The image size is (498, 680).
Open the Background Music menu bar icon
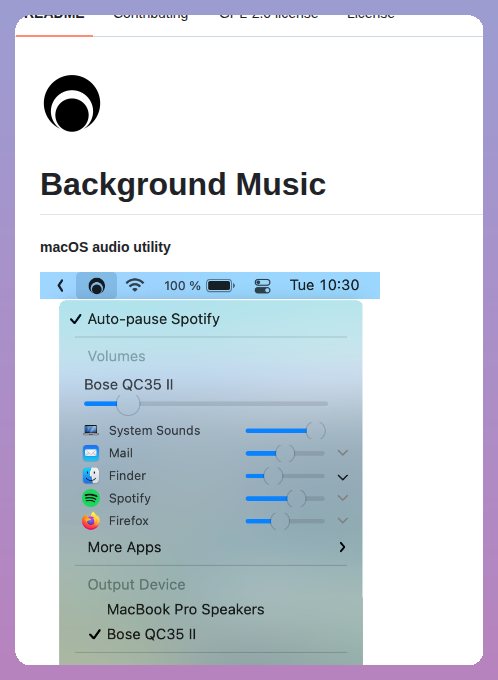pyautogui.click(x=96, y=285)
